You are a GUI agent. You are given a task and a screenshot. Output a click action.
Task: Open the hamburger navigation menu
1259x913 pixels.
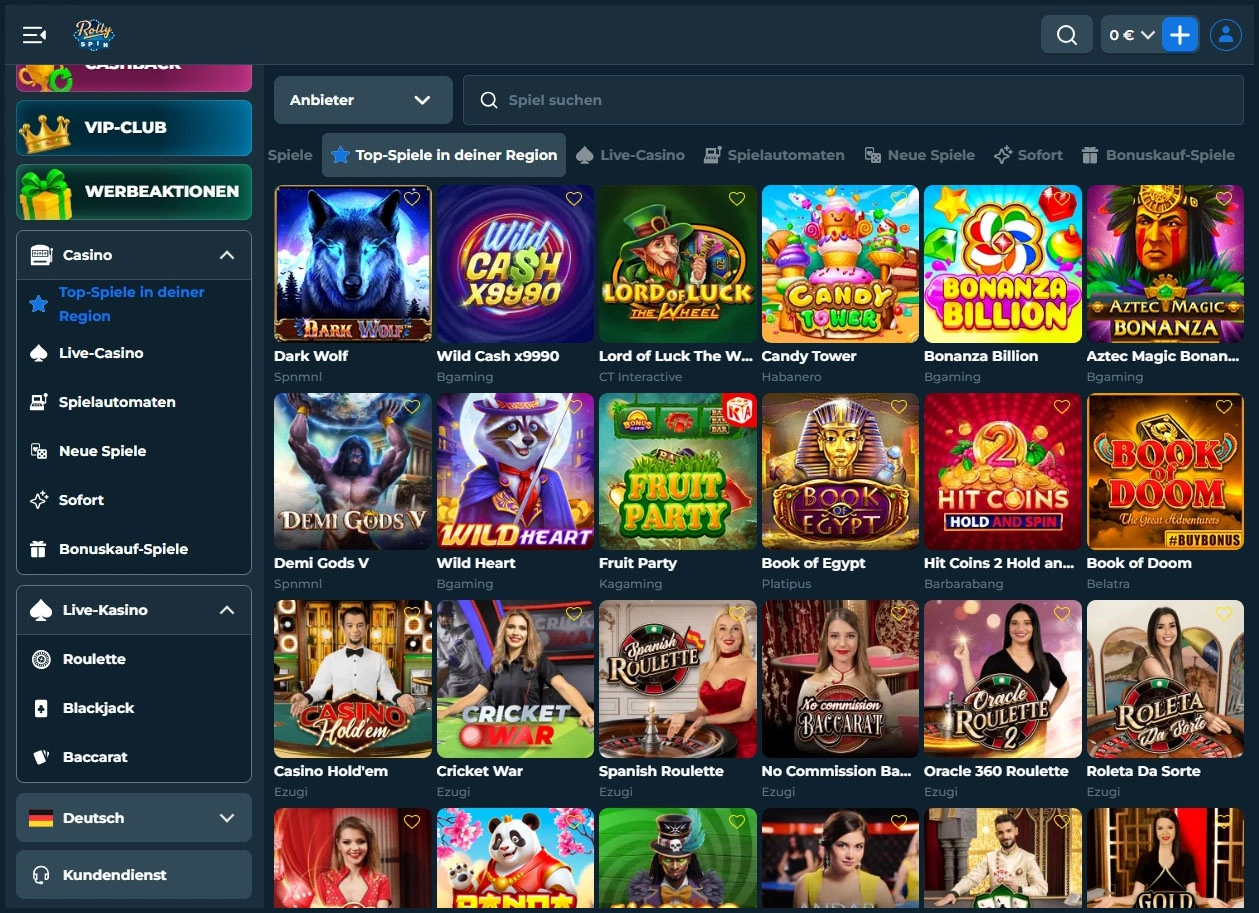(x=33, y=34)
